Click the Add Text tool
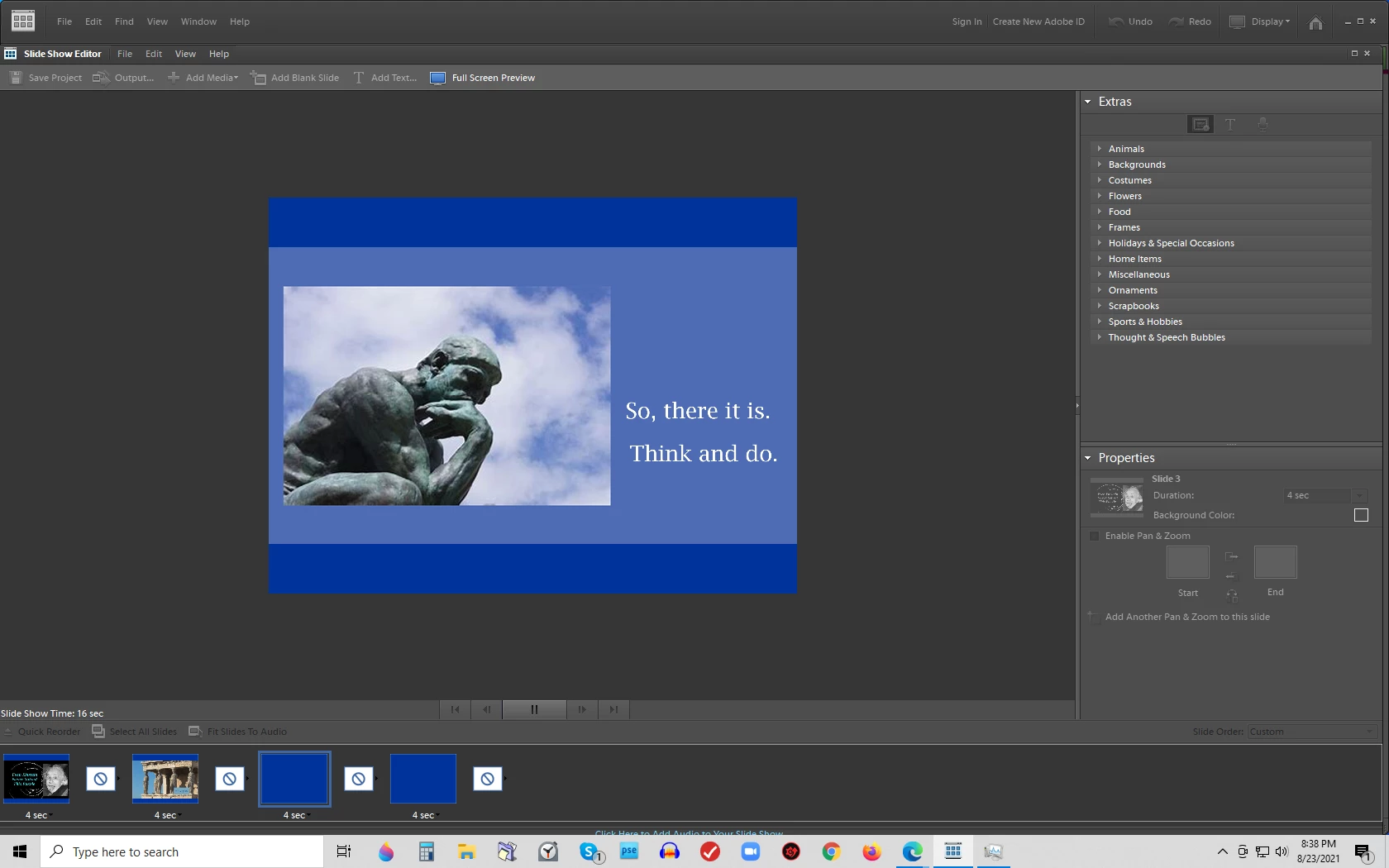This screenshot has width=1389, height=868. click(385, 78)
